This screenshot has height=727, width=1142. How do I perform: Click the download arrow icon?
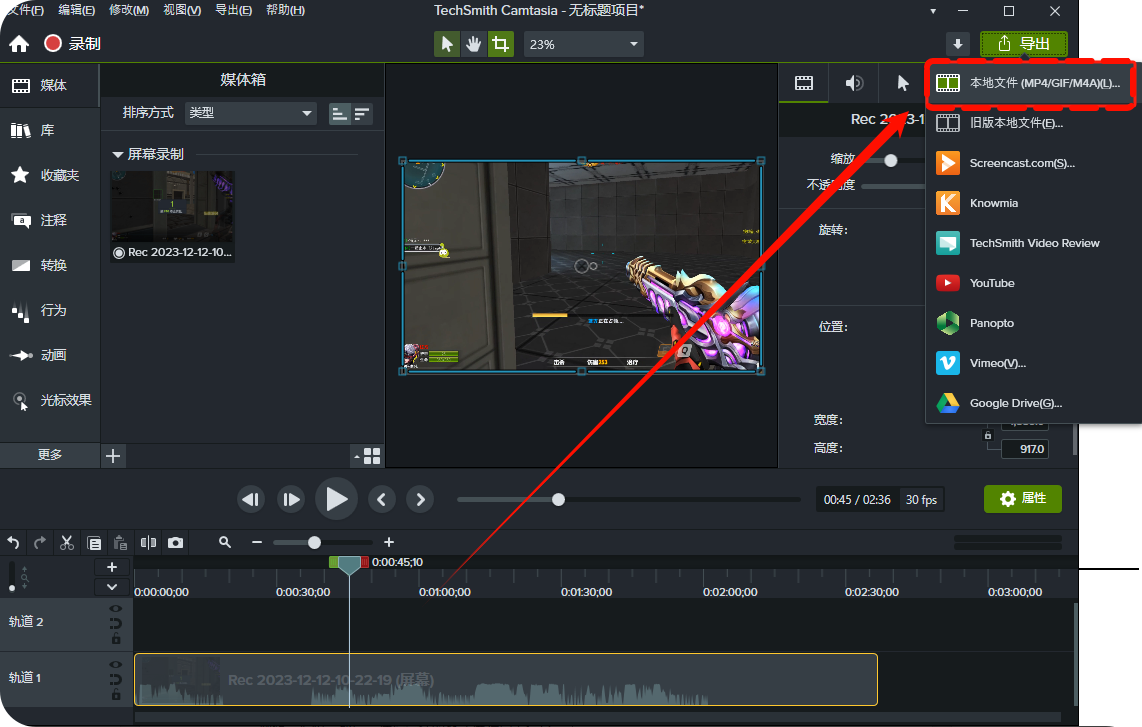pos(958,44)
